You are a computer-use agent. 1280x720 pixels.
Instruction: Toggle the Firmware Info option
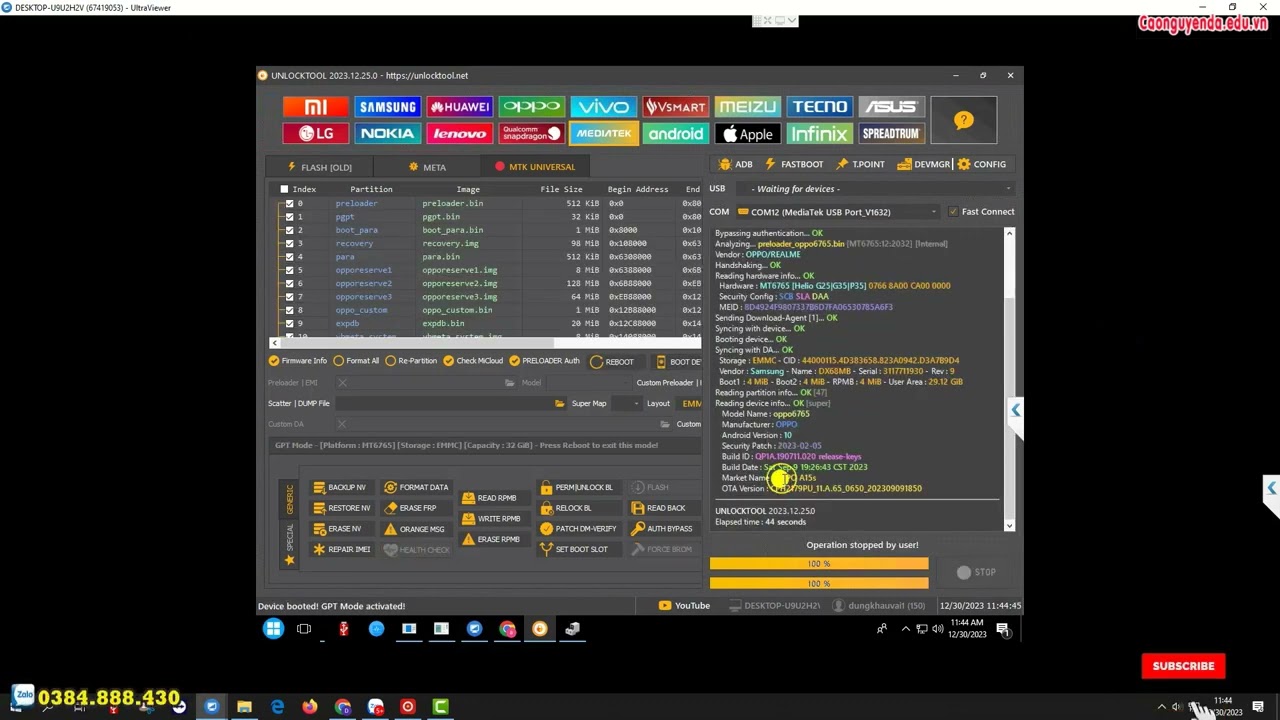tap(274, 361)
